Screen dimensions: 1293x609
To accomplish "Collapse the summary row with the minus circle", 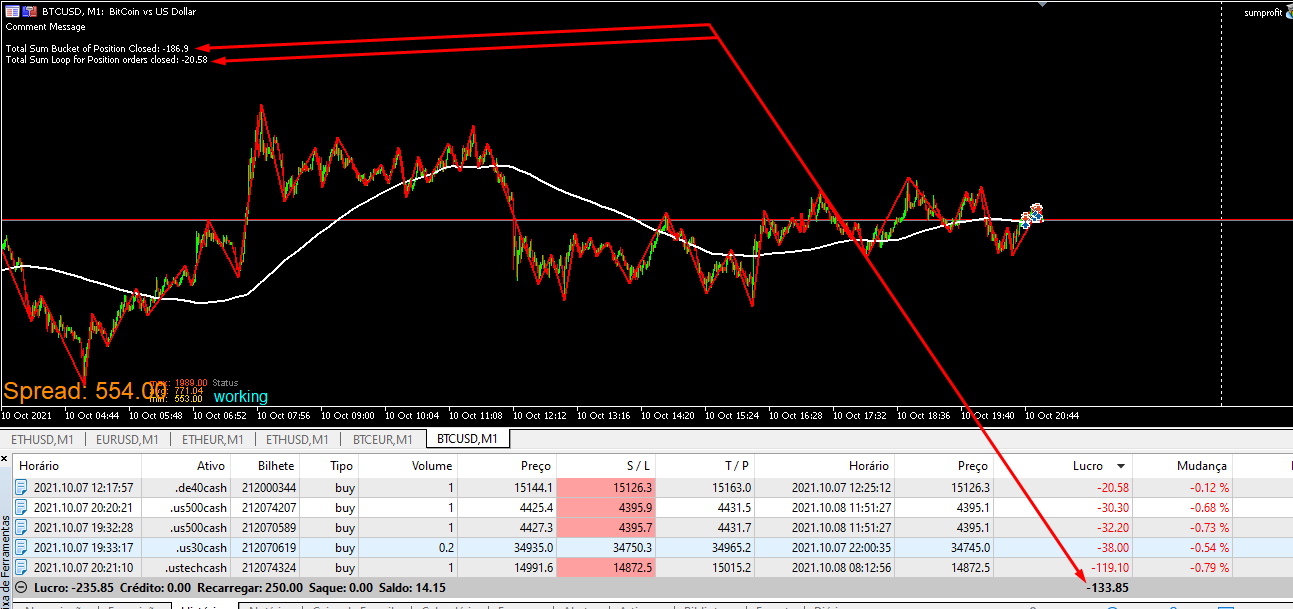I will tap(21, 588).
